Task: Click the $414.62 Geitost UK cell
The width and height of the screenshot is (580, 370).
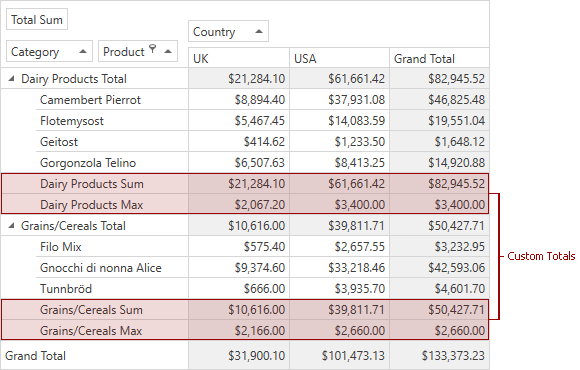Action: [239, 142]
